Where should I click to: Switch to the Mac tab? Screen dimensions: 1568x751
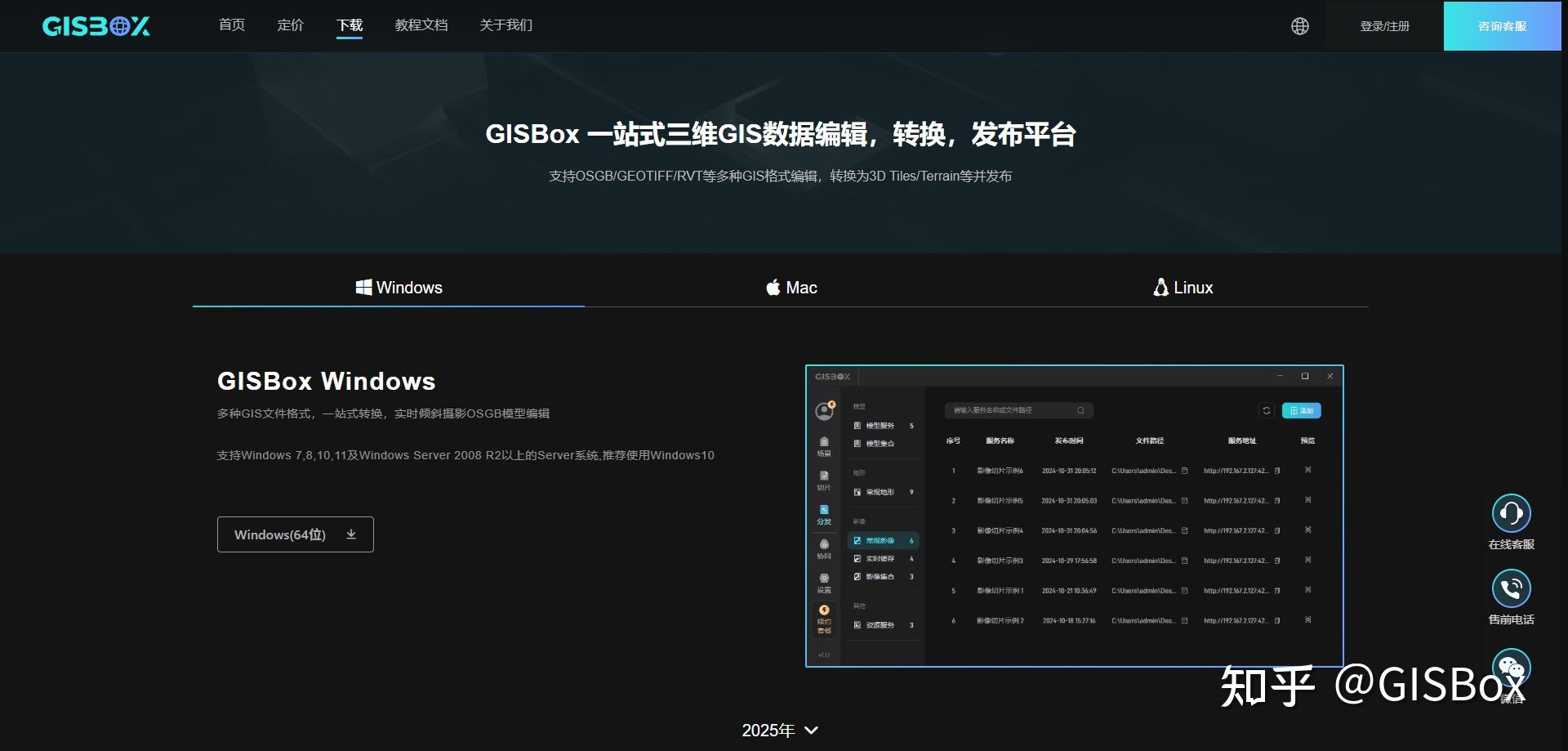791,287
